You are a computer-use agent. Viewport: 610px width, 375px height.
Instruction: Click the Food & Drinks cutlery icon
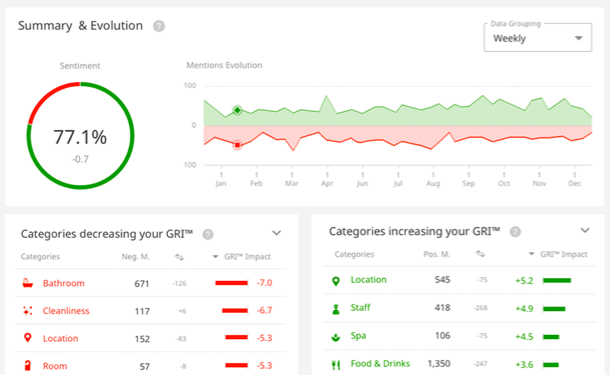pos(336,364)
